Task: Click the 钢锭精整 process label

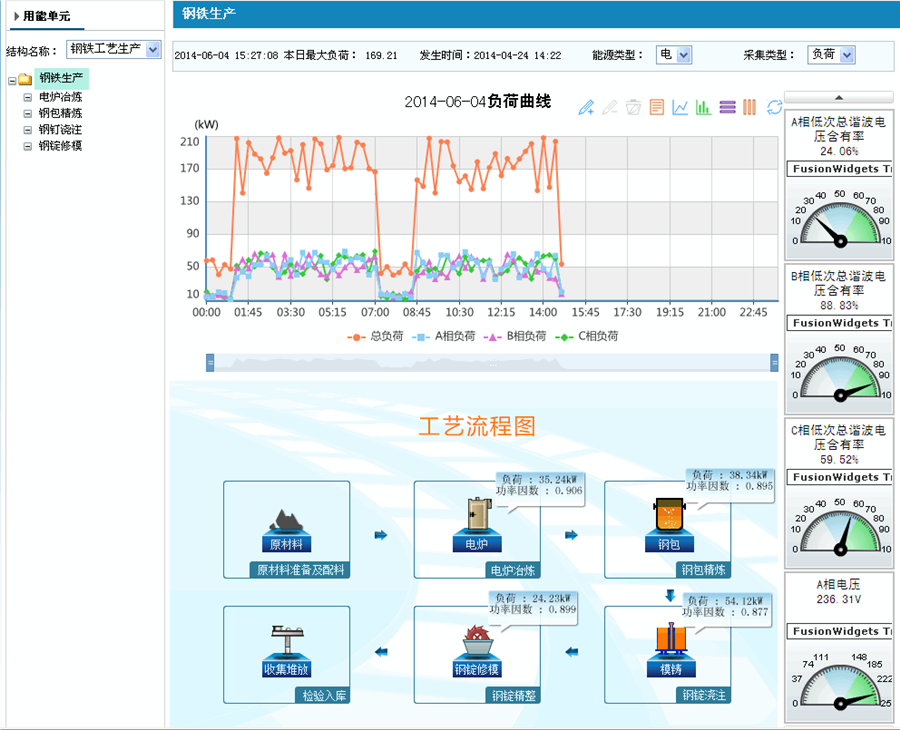Action: (x=513, y=696)
